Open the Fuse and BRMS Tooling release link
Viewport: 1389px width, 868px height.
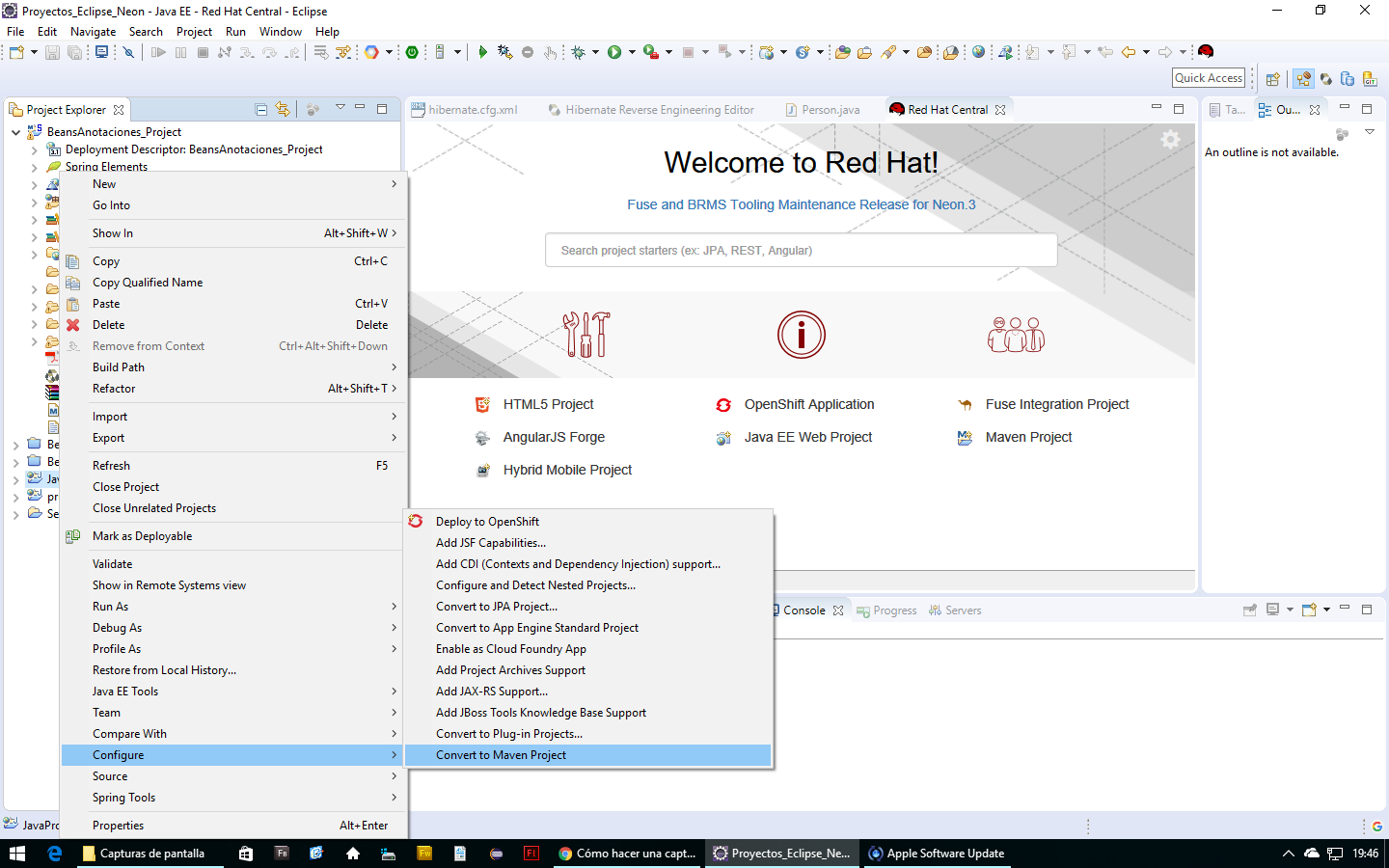pos(801,204)
